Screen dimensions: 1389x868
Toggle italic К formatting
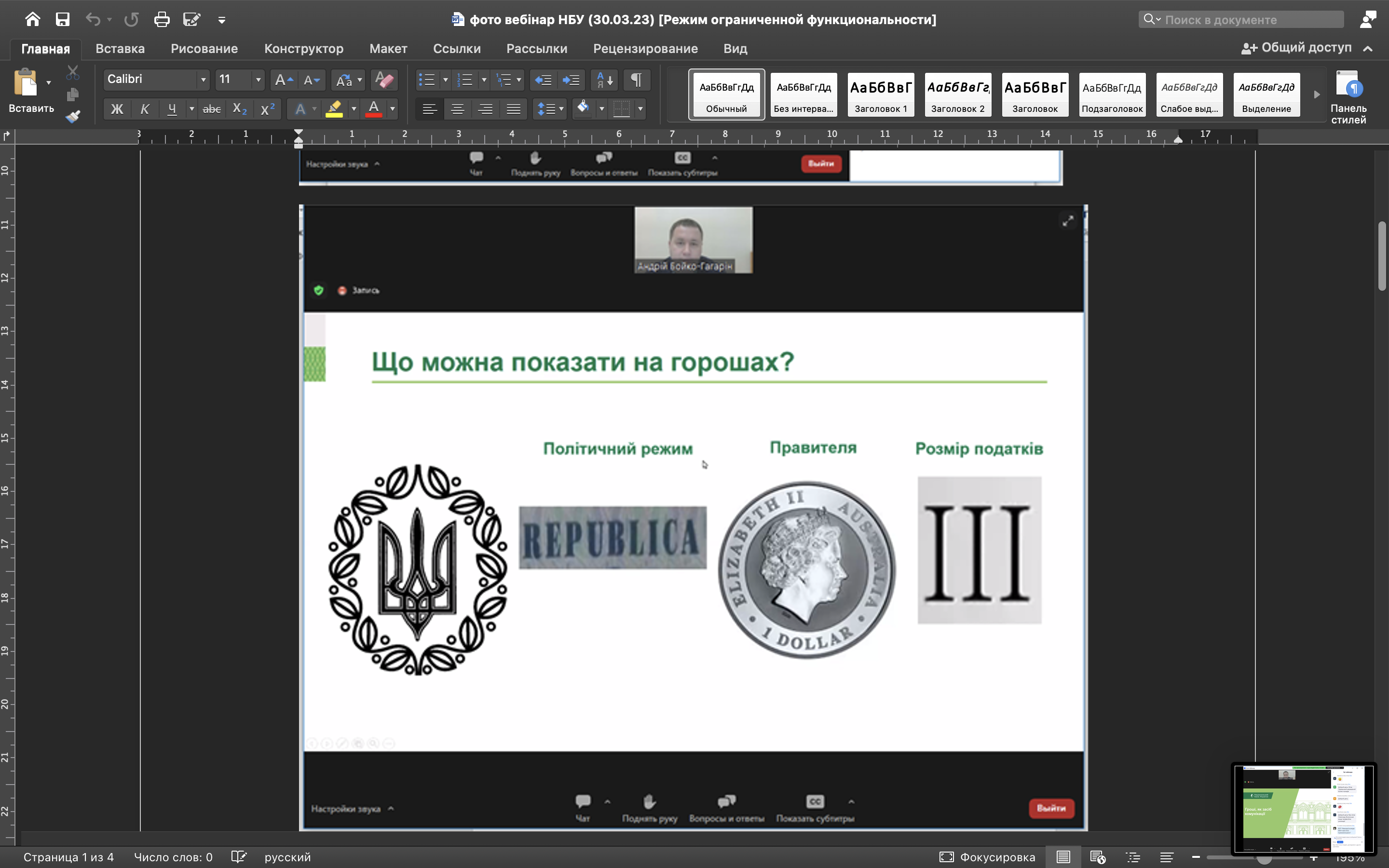coord(145,108)
